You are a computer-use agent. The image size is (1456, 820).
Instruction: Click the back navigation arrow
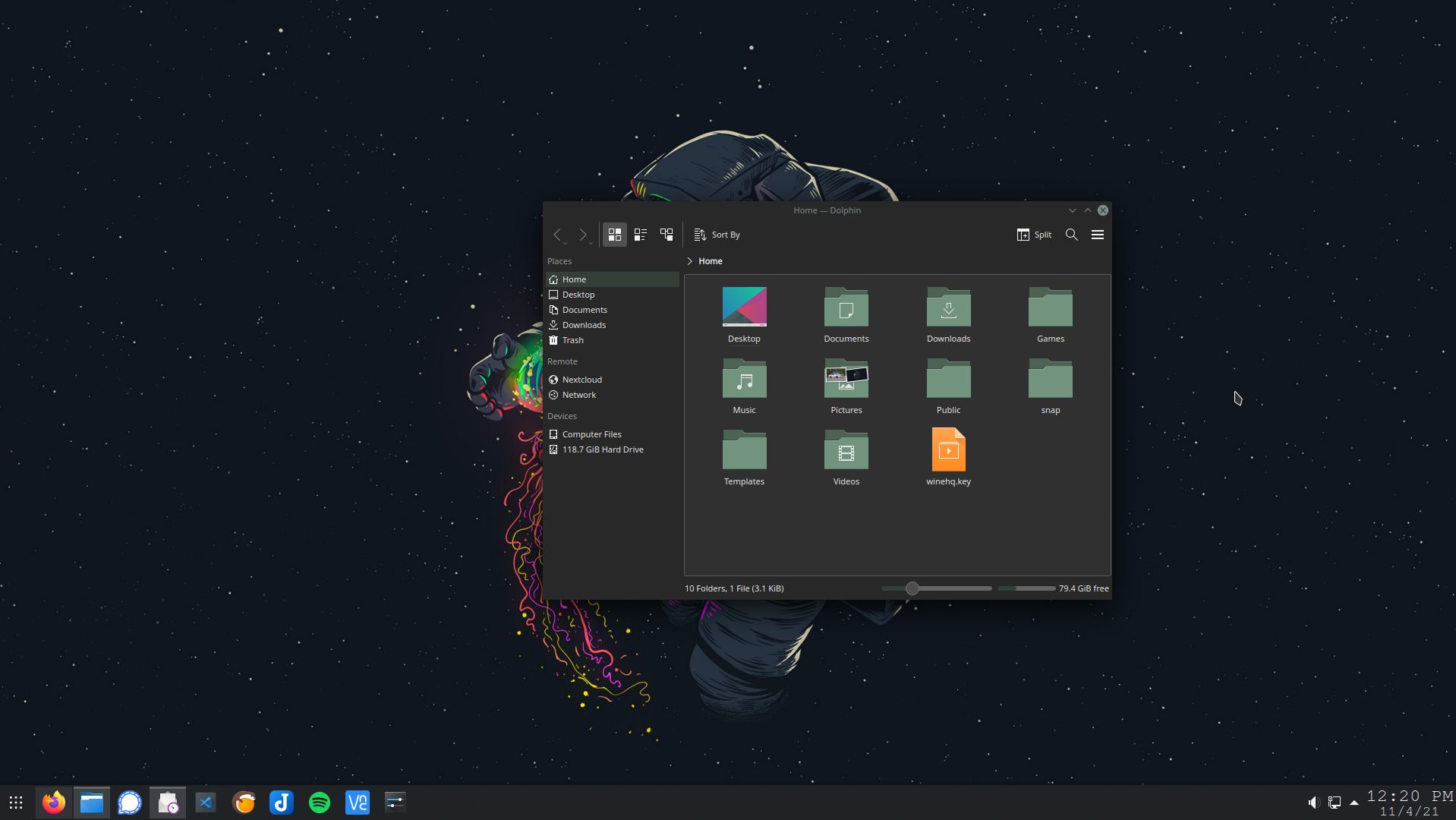559,235
